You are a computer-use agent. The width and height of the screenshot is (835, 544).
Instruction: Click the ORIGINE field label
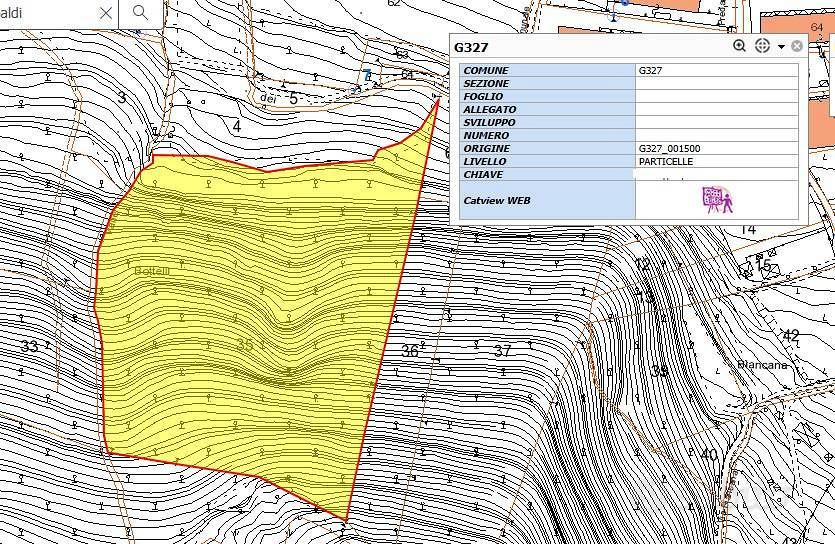tap(486, 149)
